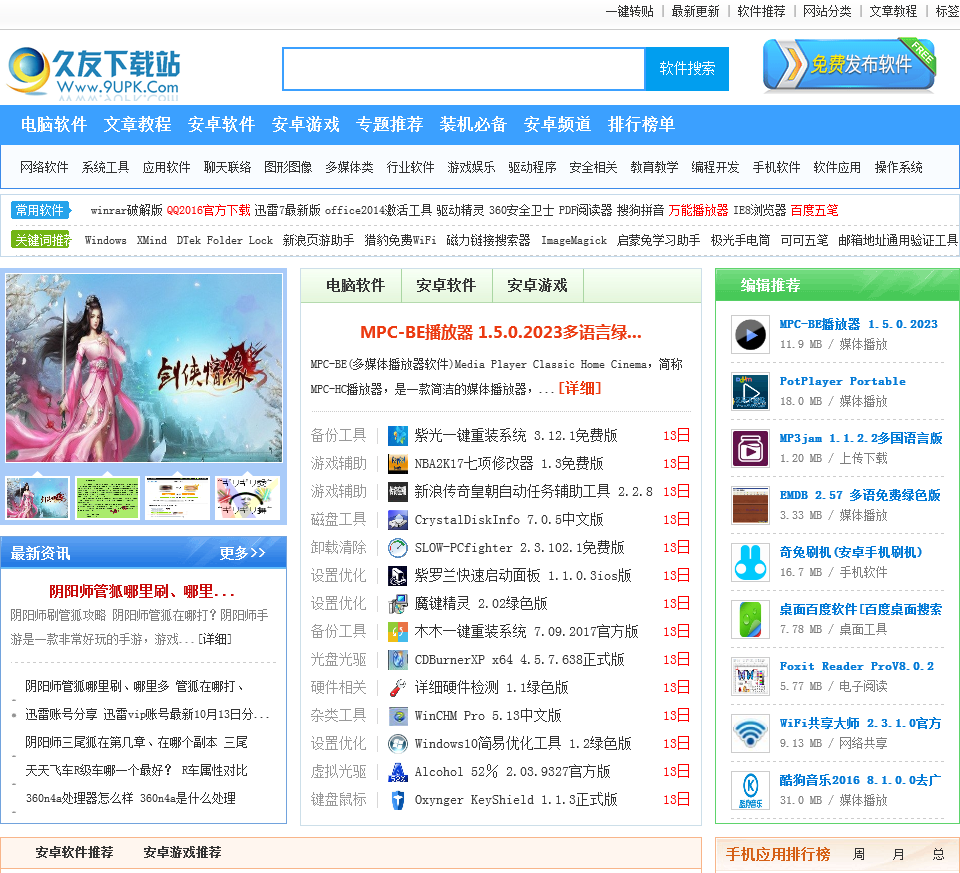This screenshot has width=960, height=873.
Task: Select the 多媒体类 category
Action: (x=349, y=167)
